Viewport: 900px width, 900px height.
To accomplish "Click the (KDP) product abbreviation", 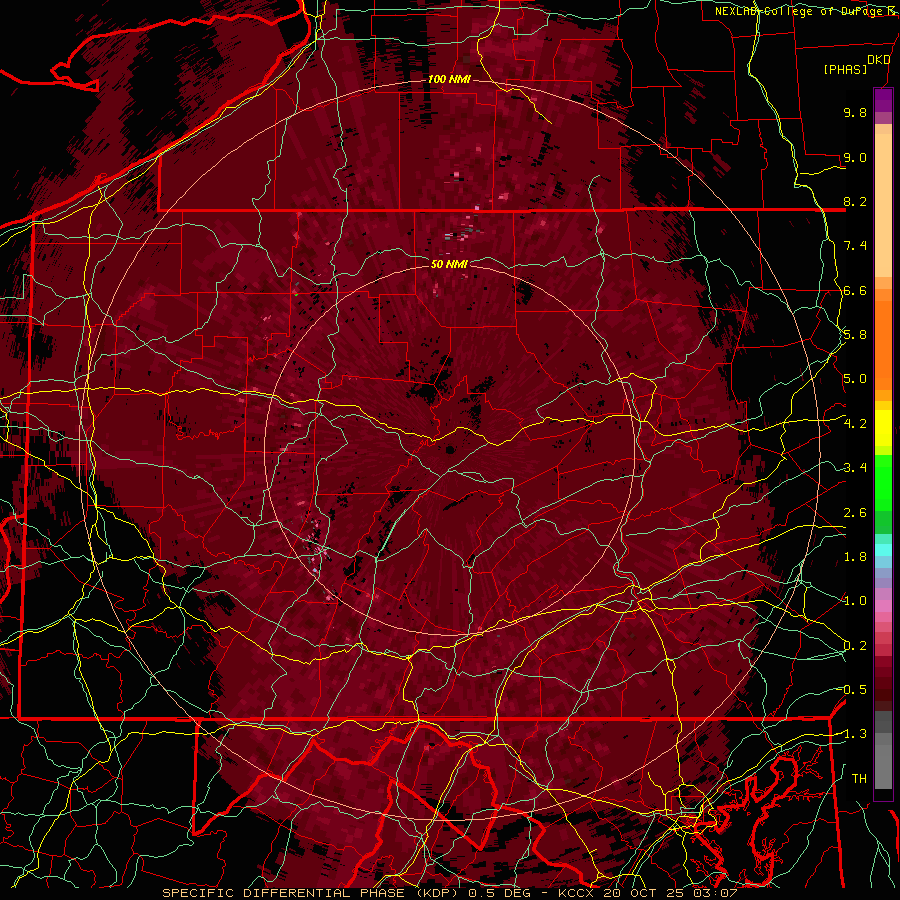I will (437, 893).
